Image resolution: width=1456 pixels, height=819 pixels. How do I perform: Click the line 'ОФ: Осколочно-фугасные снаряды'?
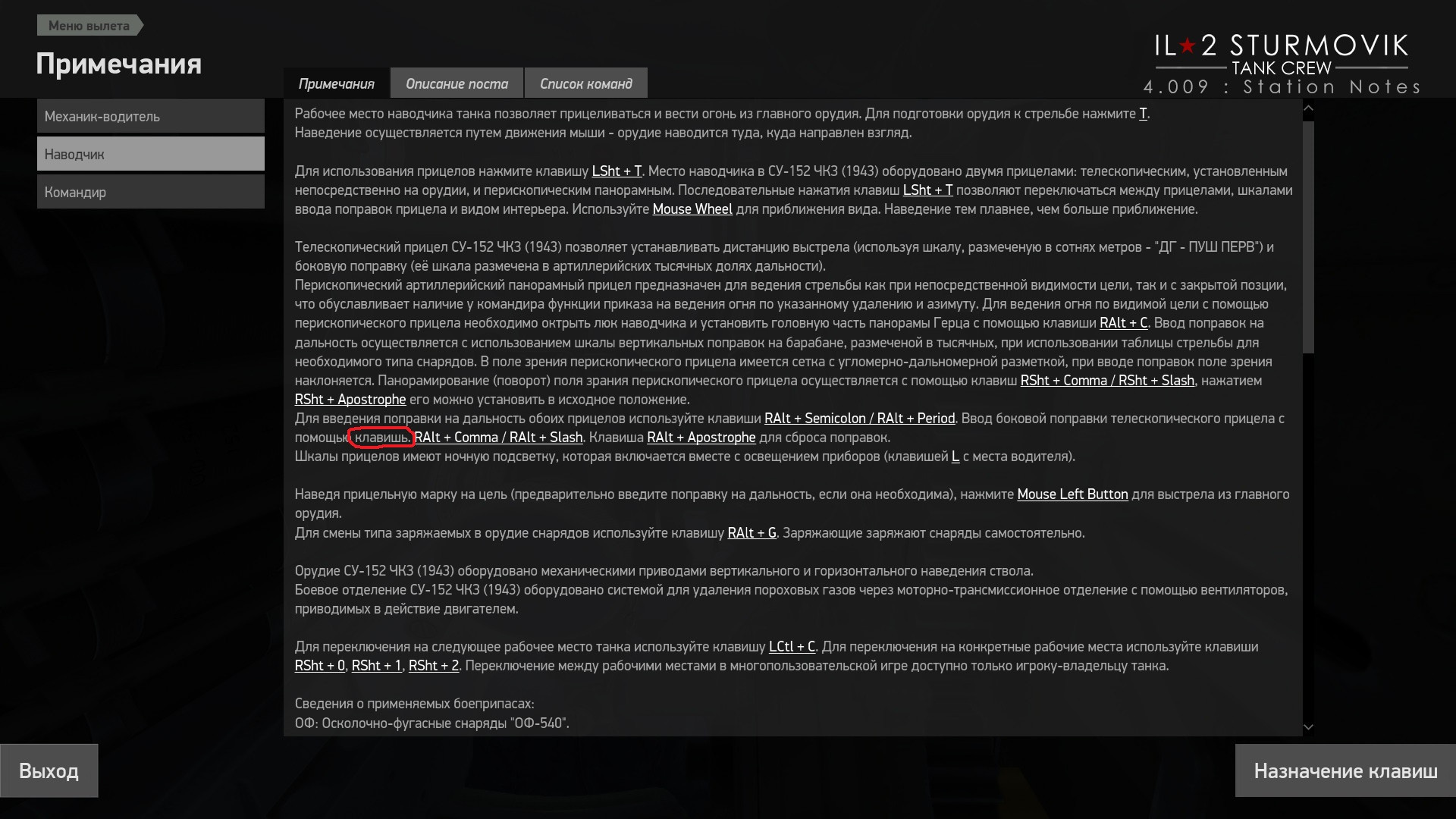[431, 723]
